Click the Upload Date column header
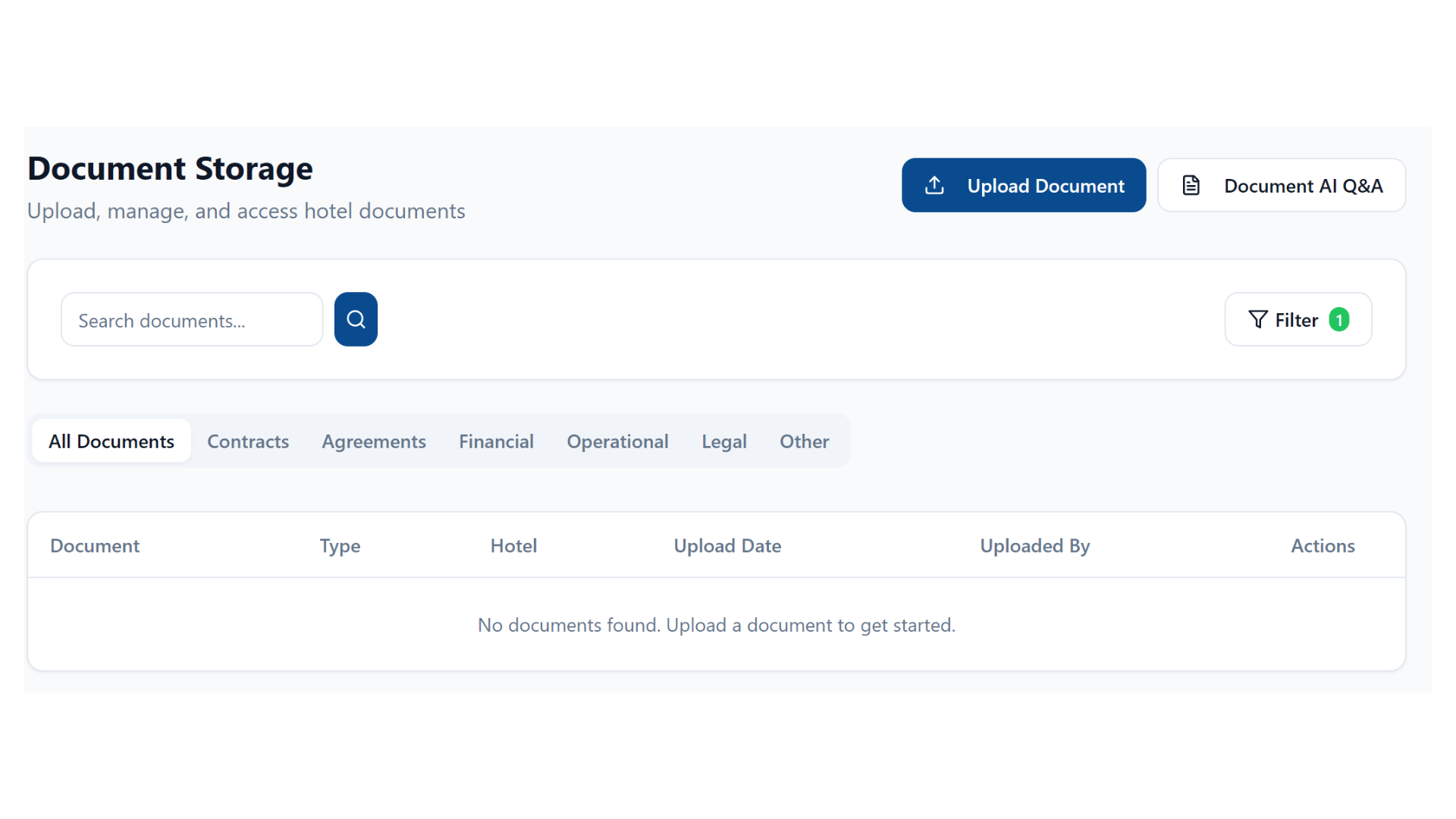1456x819 pixels. pyautogui.click(x=727, y=546)
